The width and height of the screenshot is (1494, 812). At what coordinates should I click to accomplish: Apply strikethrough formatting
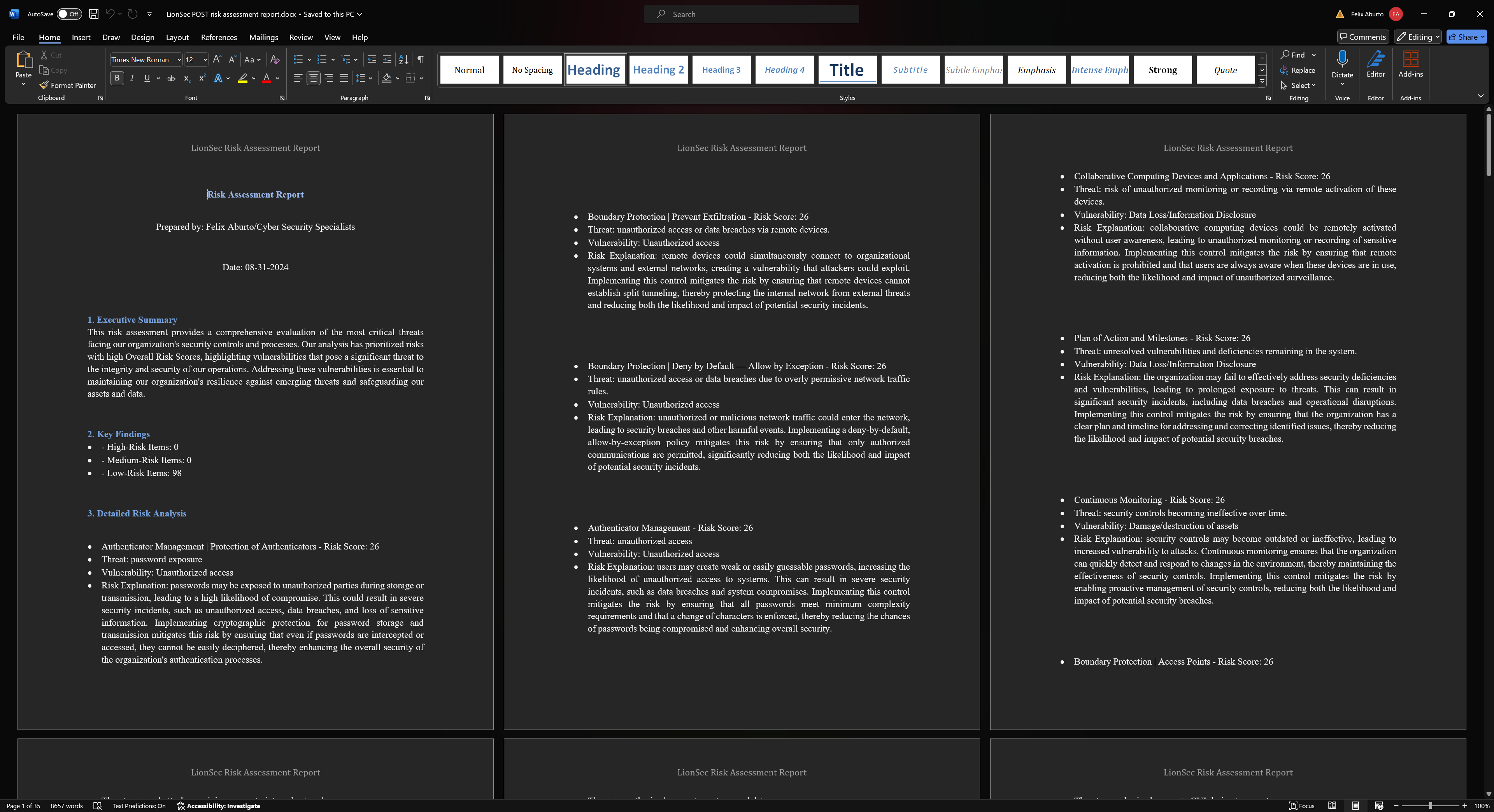click(x=171, y=78)
